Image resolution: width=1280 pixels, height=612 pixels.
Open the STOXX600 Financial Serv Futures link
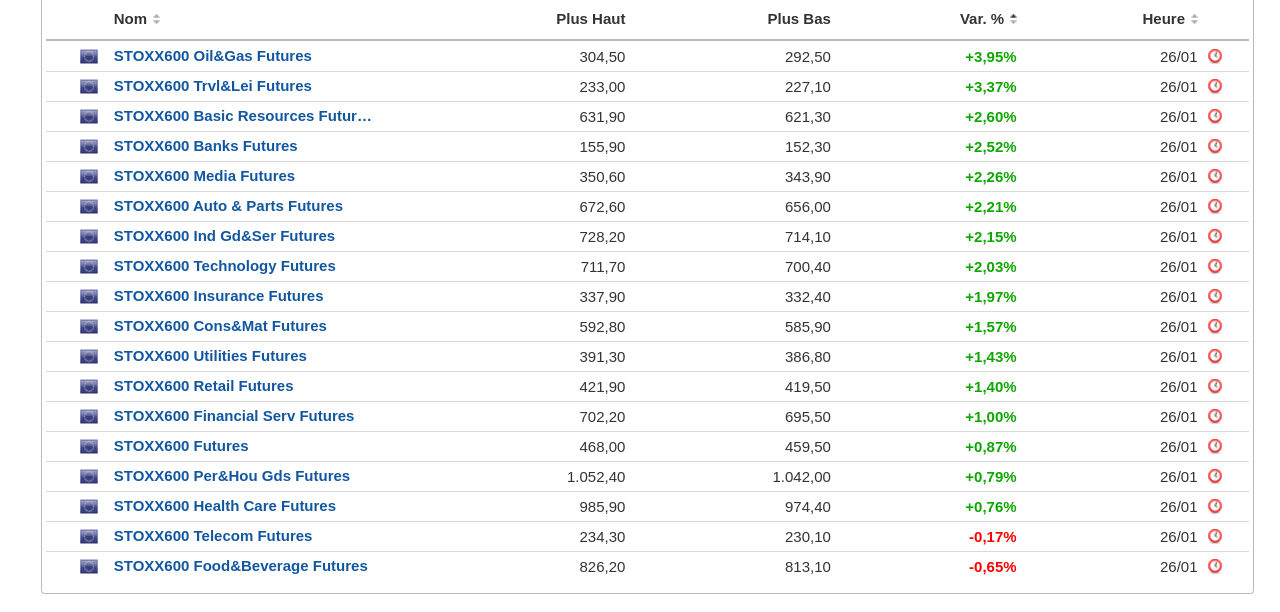point(233,416)
